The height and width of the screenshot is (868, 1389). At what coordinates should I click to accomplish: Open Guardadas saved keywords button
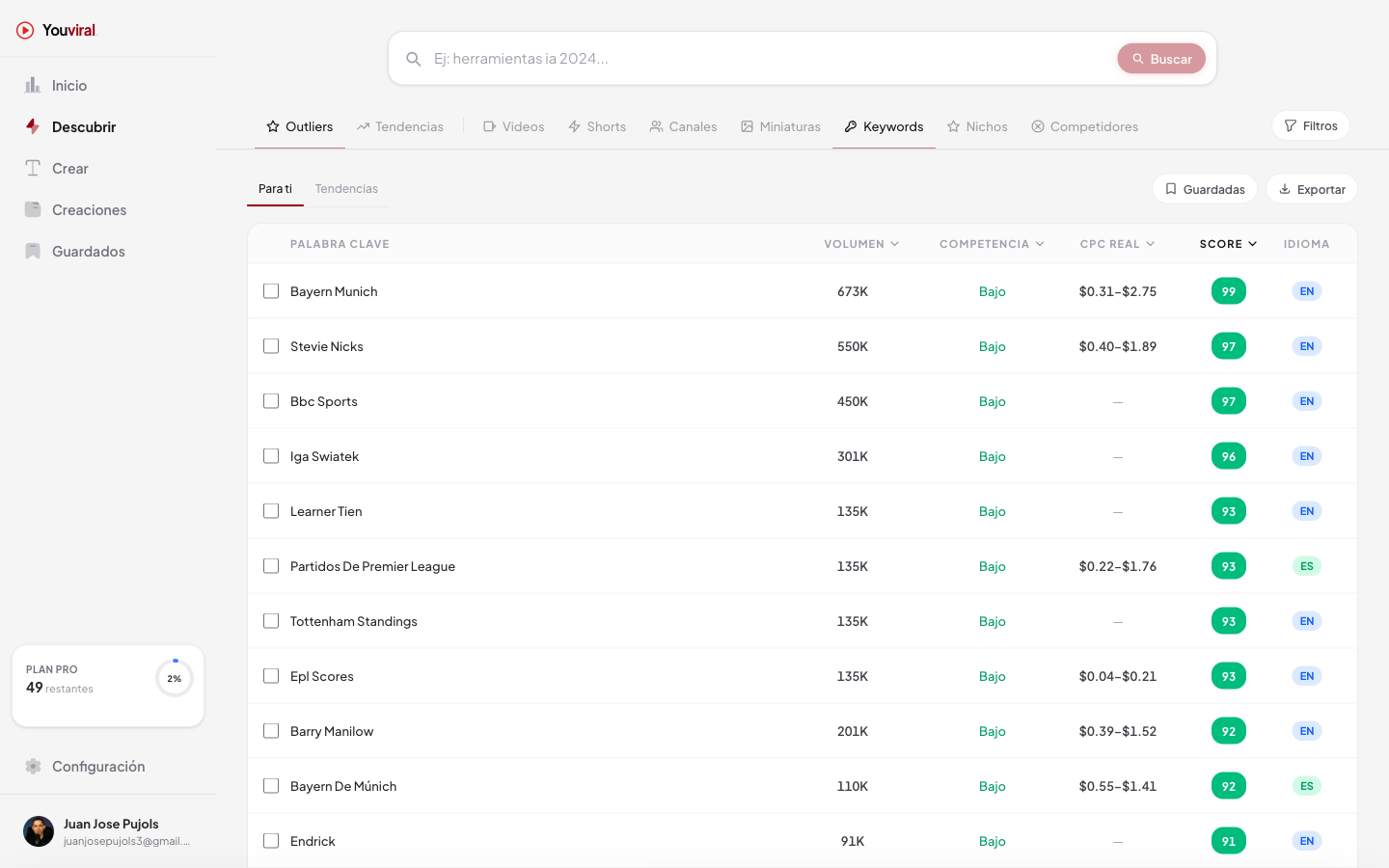coord(1205,189)
